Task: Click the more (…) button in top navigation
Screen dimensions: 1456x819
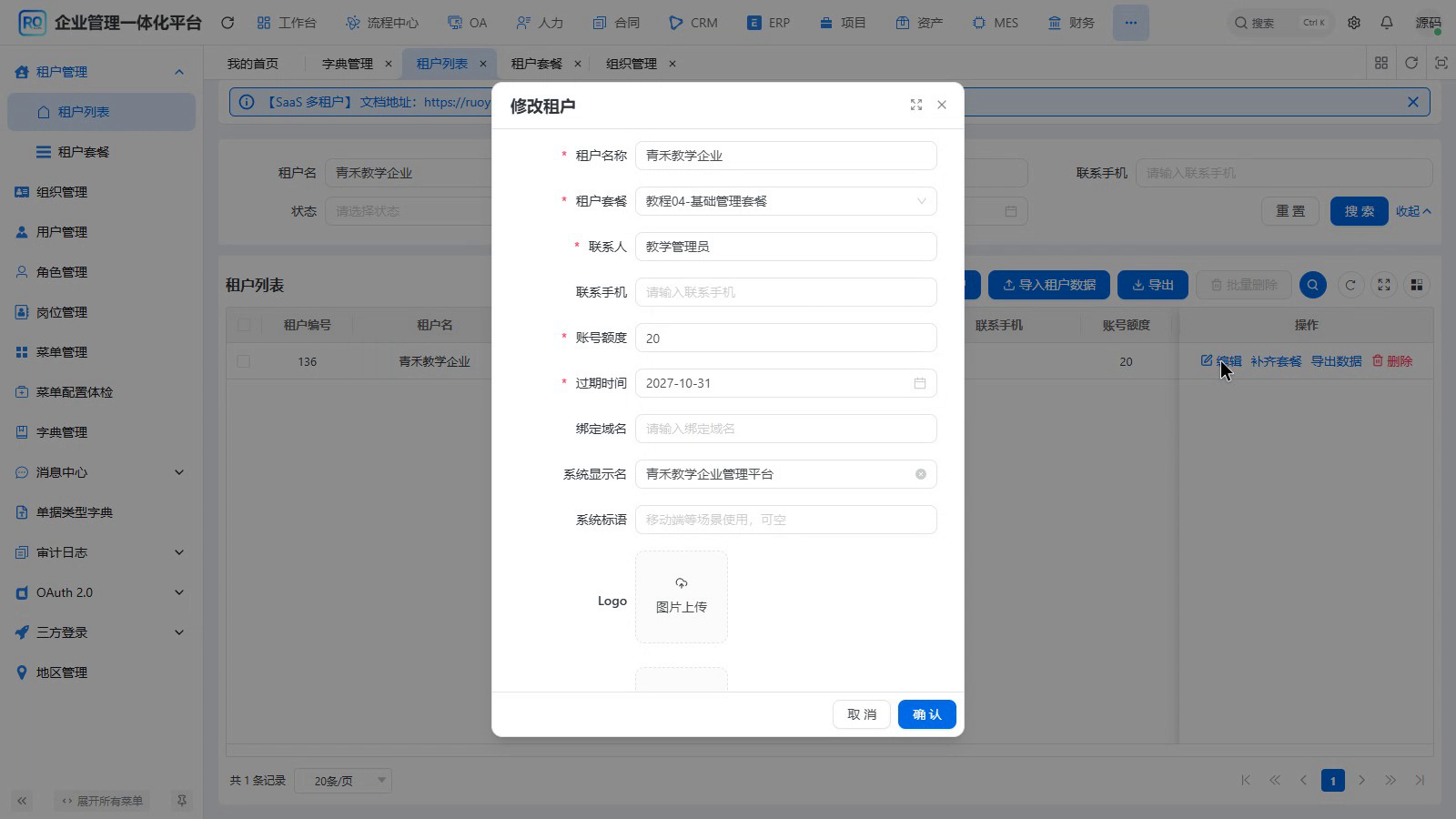Action: [1130, 23]
